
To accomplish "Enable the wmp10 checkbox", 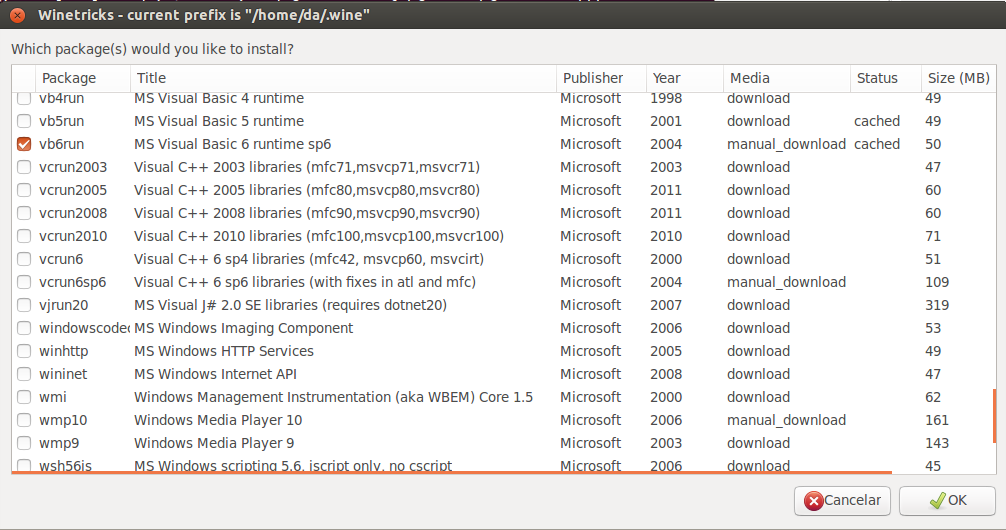I will (24, 420).
